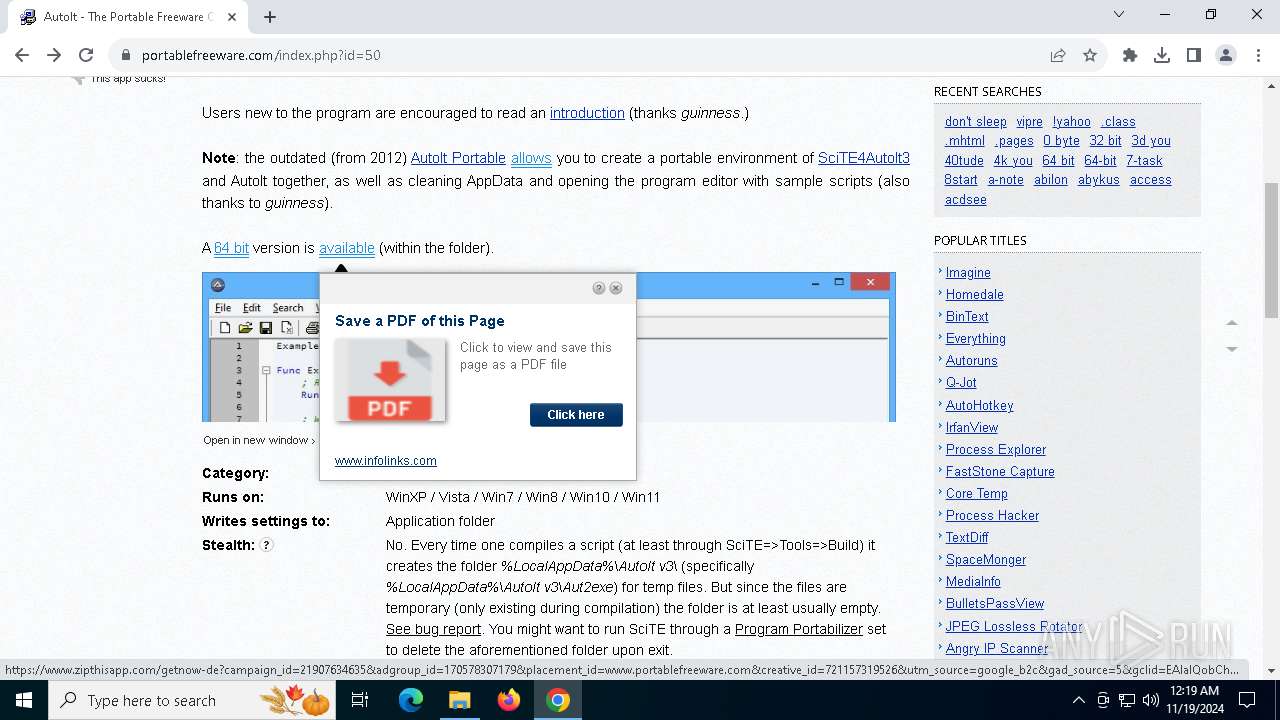The image size is (1280, 720).
Task: Select recent search 'vipre'
Action: click(x=1030, y=122)
